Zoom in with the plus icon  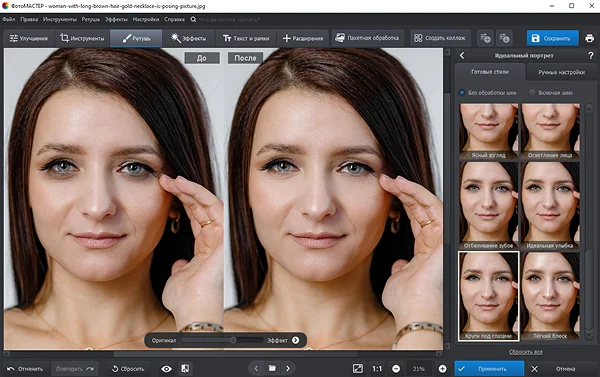coord(442,369)
